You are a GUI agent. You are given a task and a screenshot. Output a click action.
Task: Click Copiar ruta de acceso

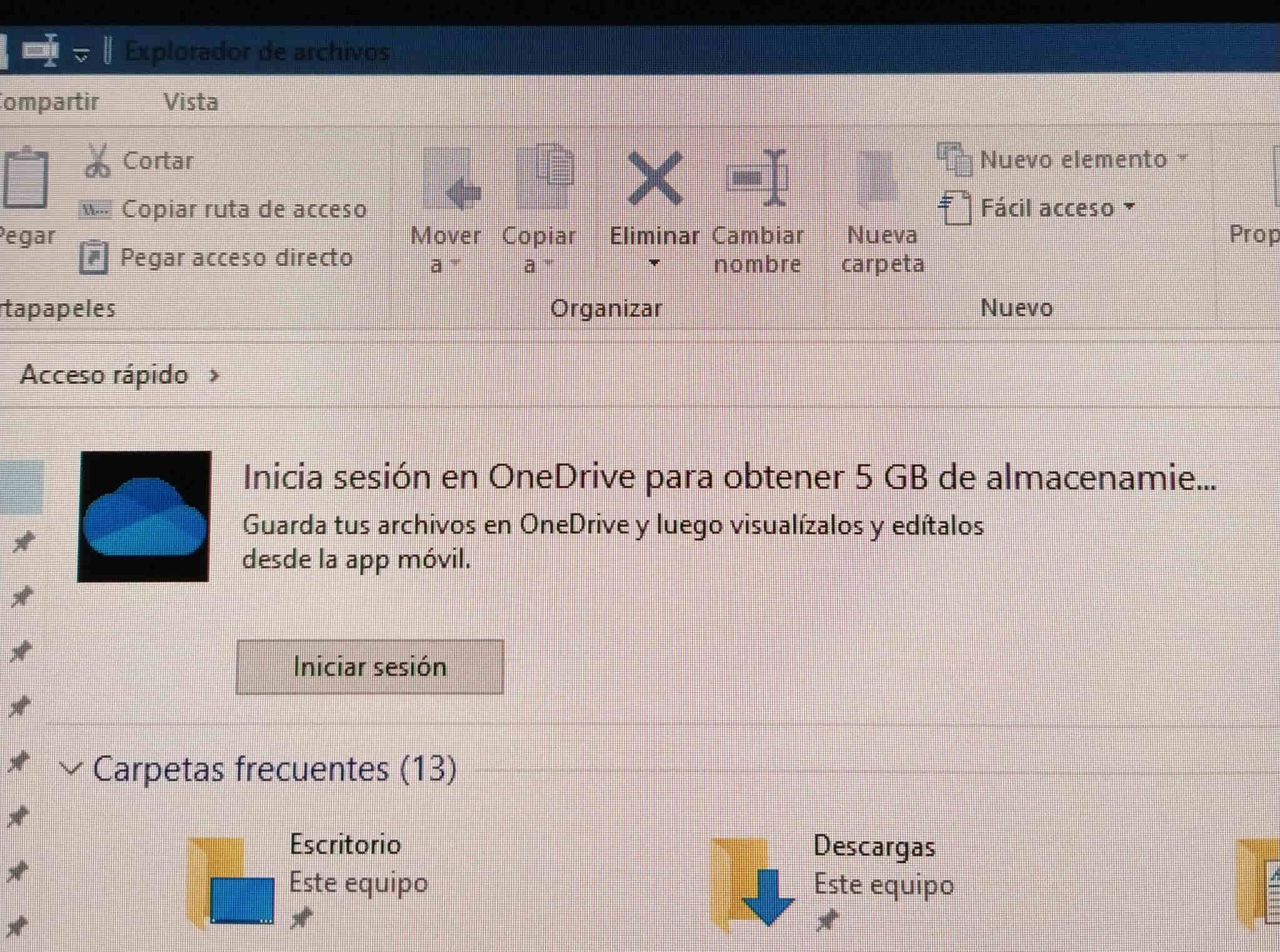click(224, 209)
